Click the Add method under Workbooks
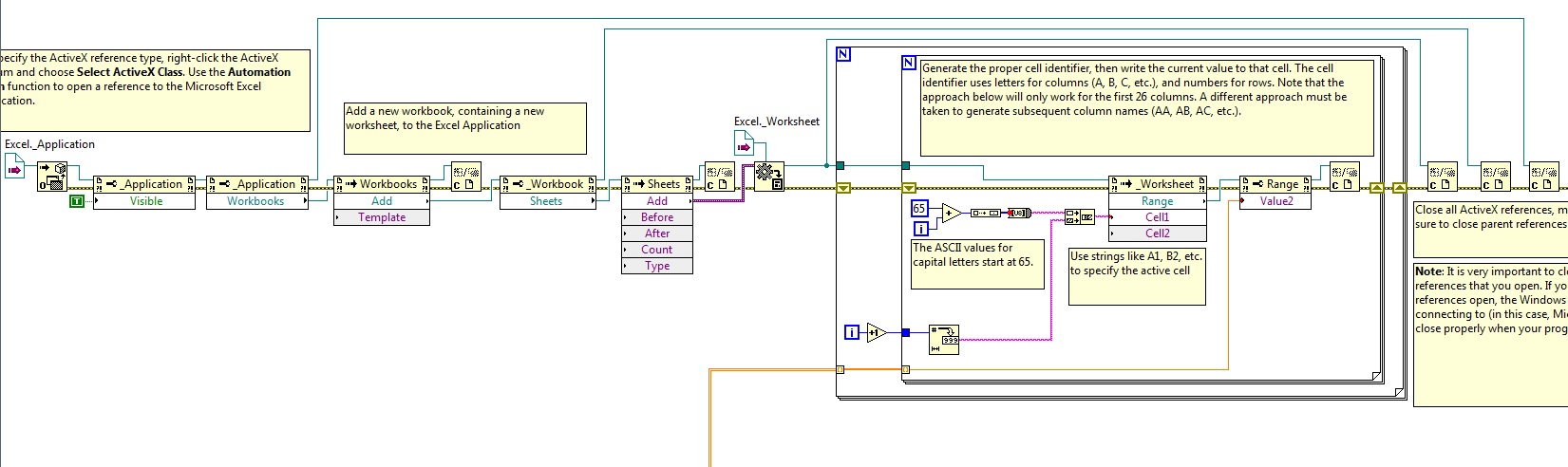The width and height of the screenshot is (1568, 467). coord(382,201)
